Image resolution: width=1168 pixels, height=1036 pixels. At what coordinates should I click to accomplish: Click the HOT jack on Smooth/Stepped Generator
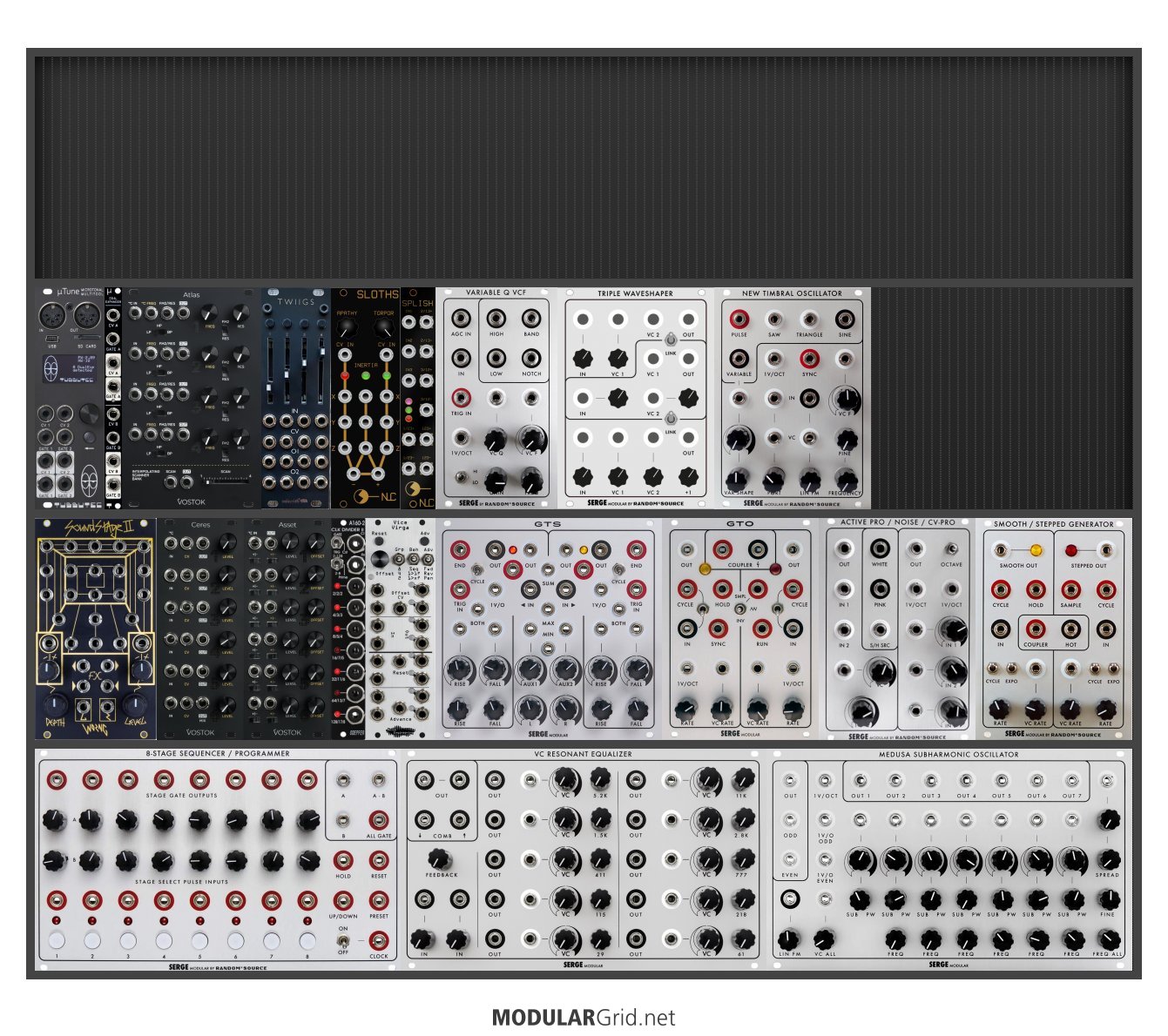pos(1070,629)
